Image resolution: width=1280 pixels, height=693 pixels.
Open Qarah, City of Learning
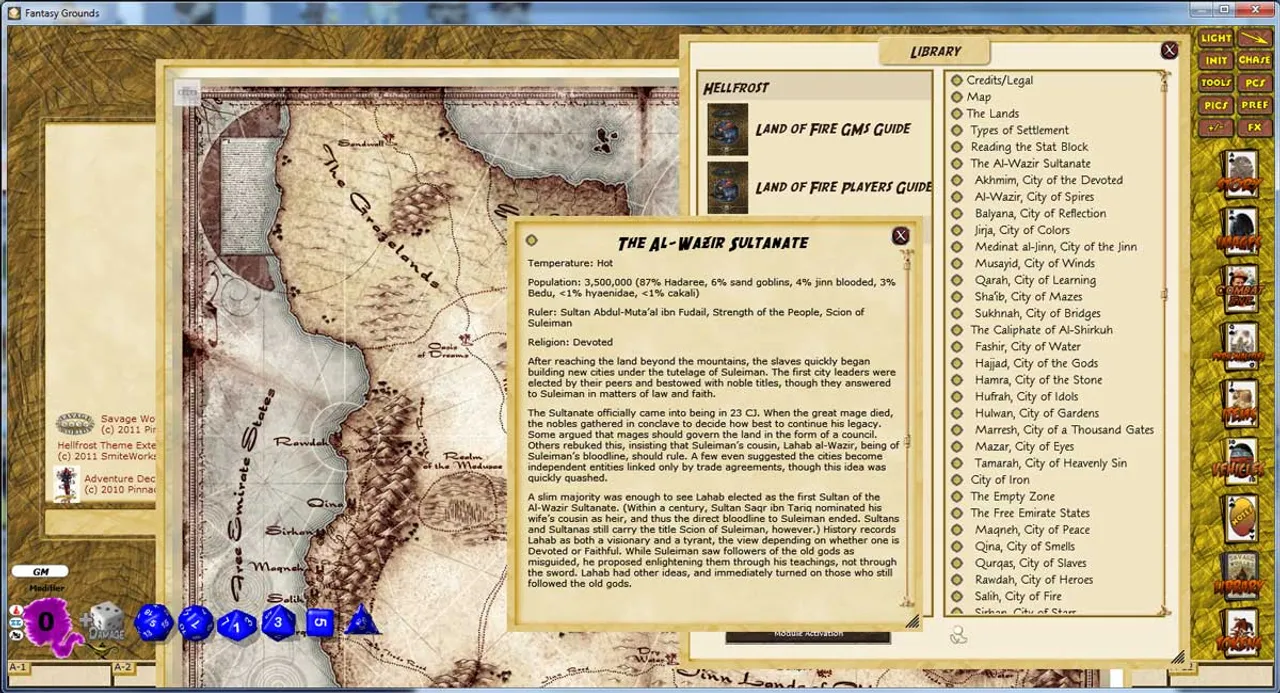tap(1035, 280)
